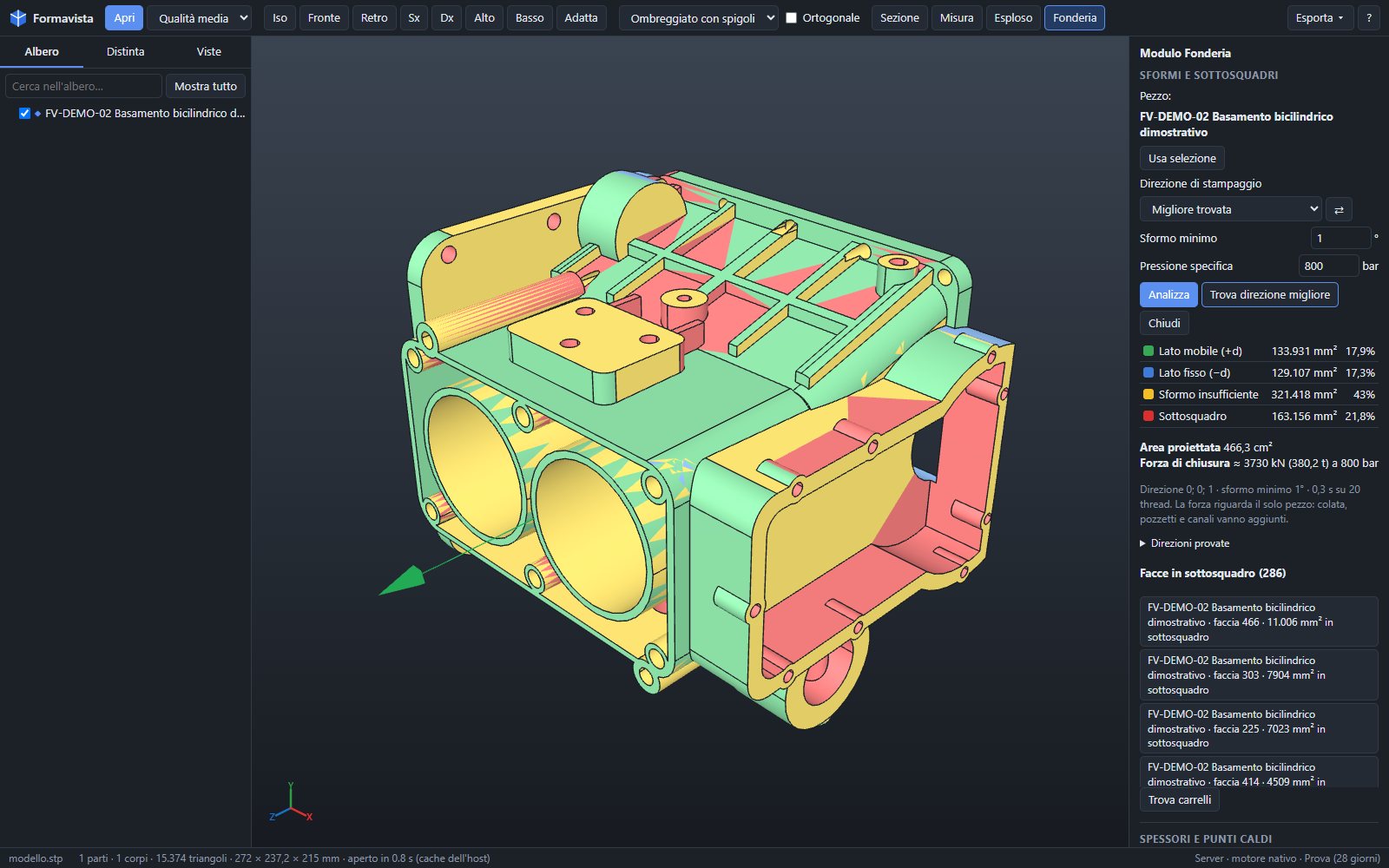Open the Ombreggiato con spigoli display dropdown
The image size is (1389, 868).
pos(698,17)
